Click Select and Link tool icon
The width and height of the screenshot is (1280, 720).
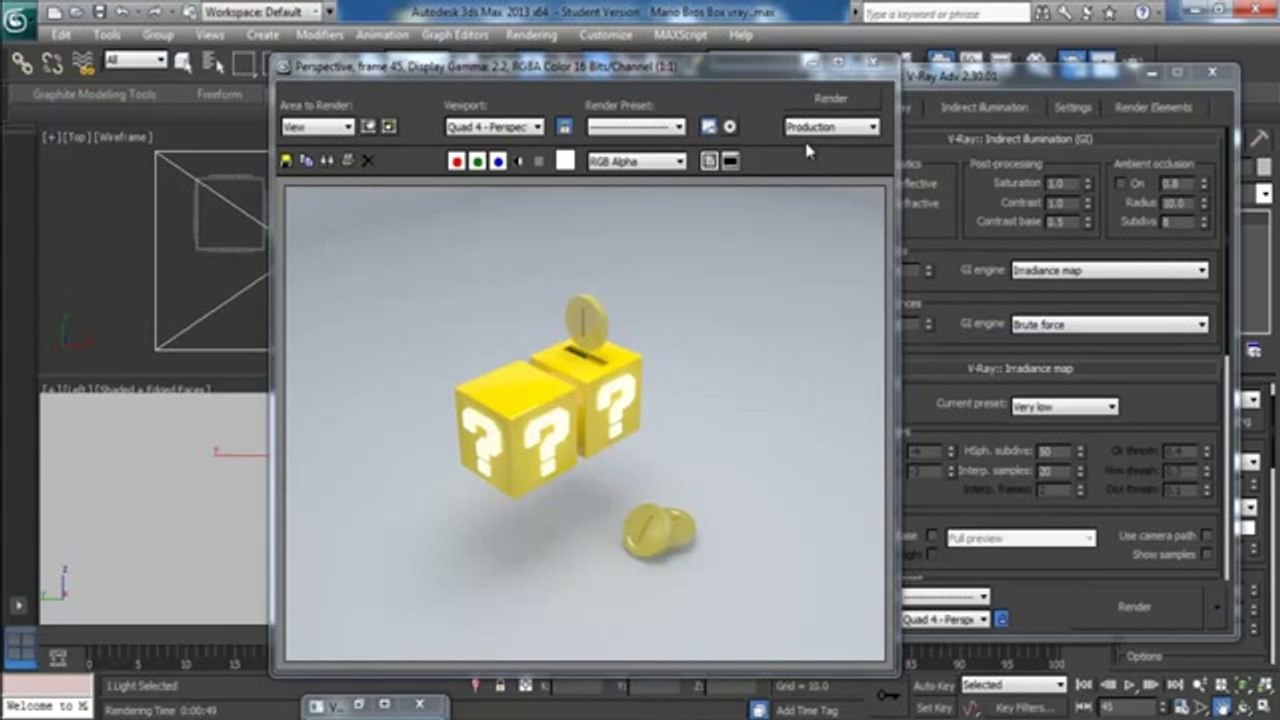21,62
